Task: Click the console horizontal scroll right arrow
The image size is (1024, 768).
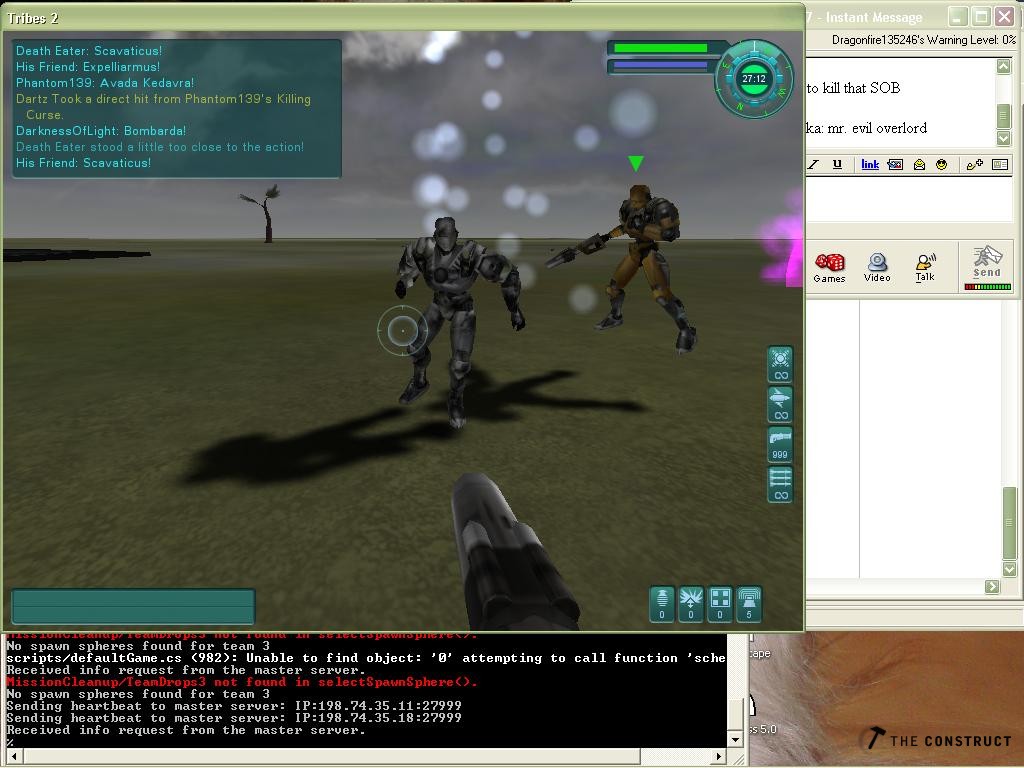Action: (719, 757)
